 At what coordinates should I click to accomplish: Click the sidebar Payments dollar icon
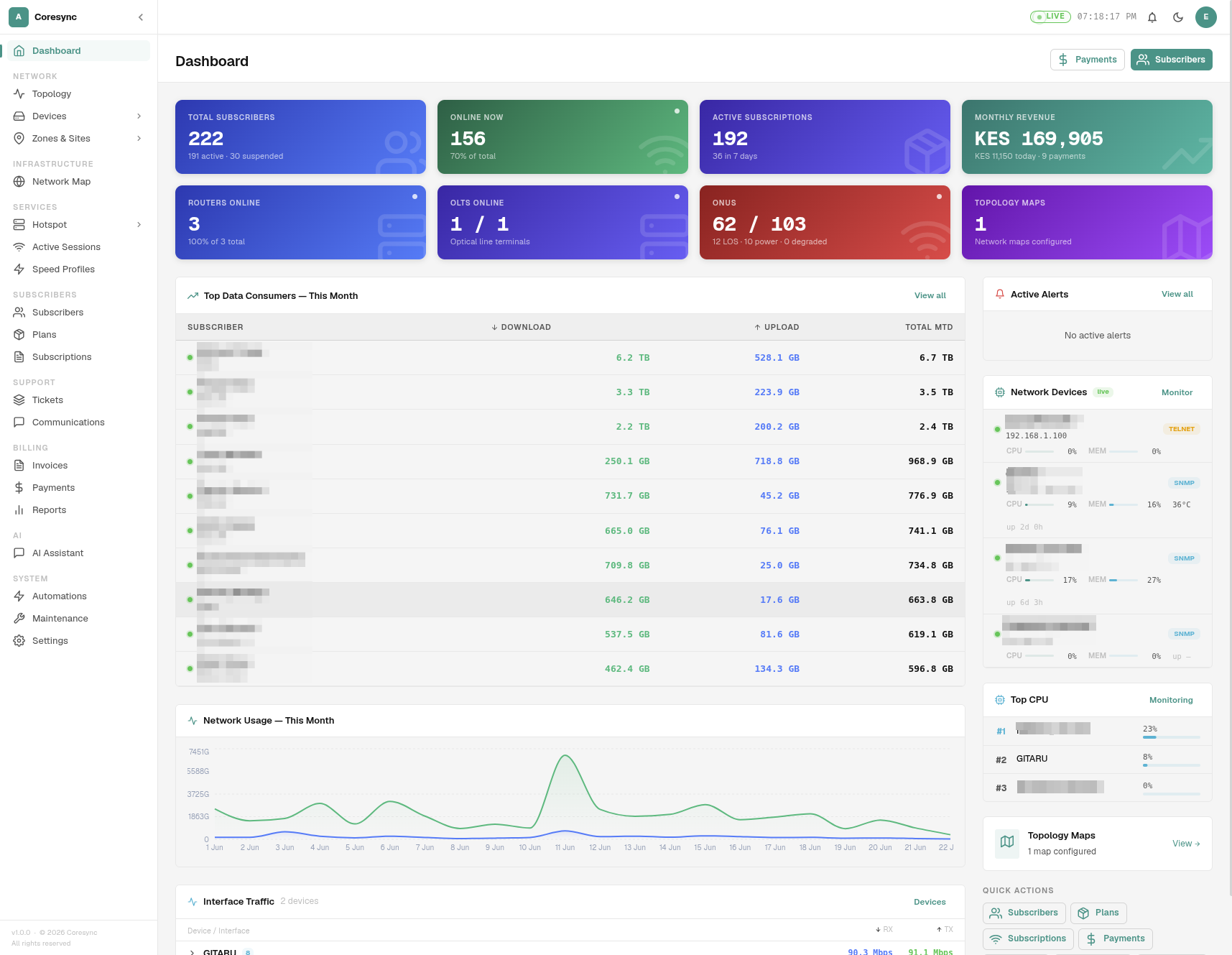(19, 488)
